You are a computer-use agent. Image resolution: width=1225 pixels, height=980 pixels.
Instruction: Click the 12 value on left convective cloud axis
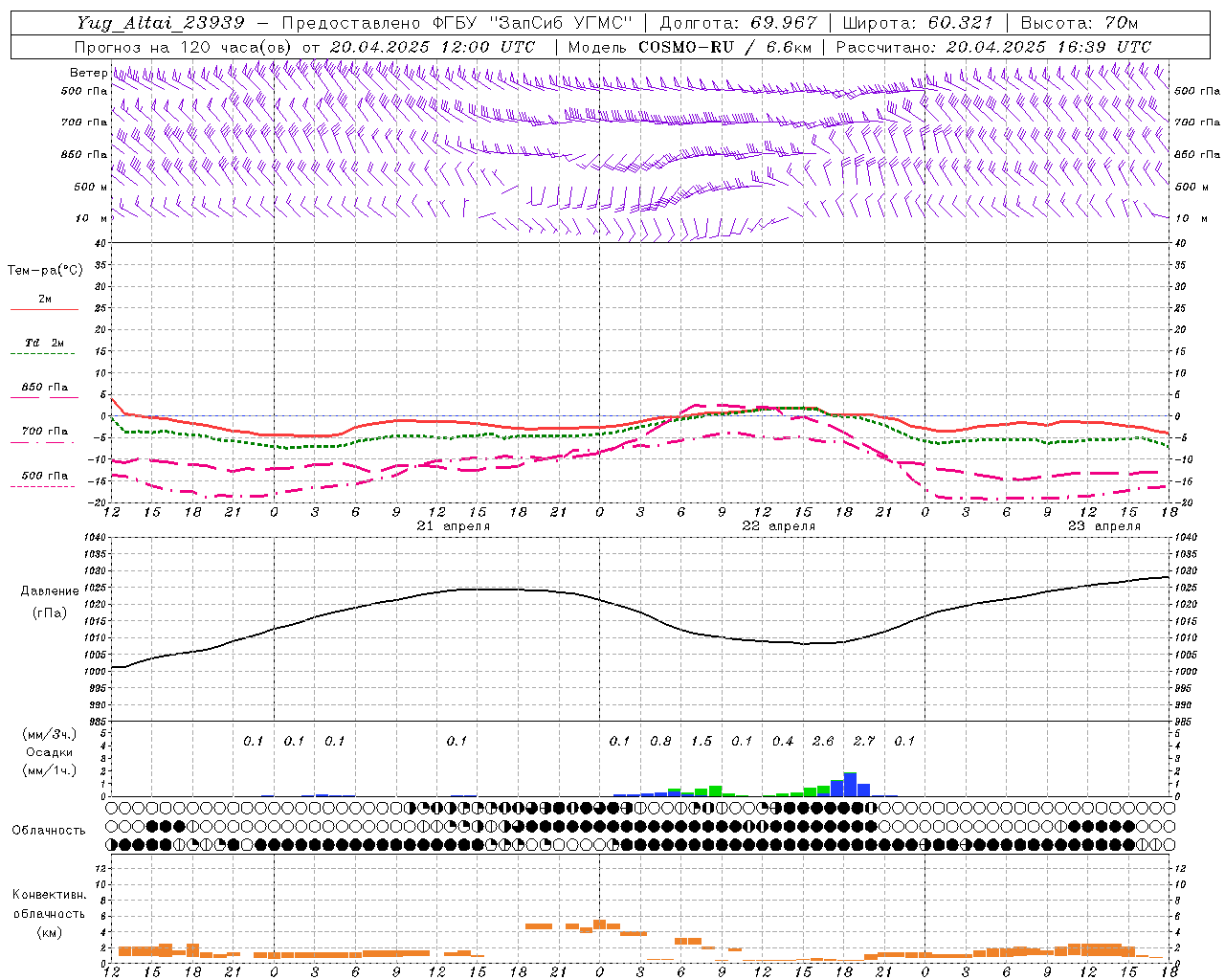[x=100, y=868]
